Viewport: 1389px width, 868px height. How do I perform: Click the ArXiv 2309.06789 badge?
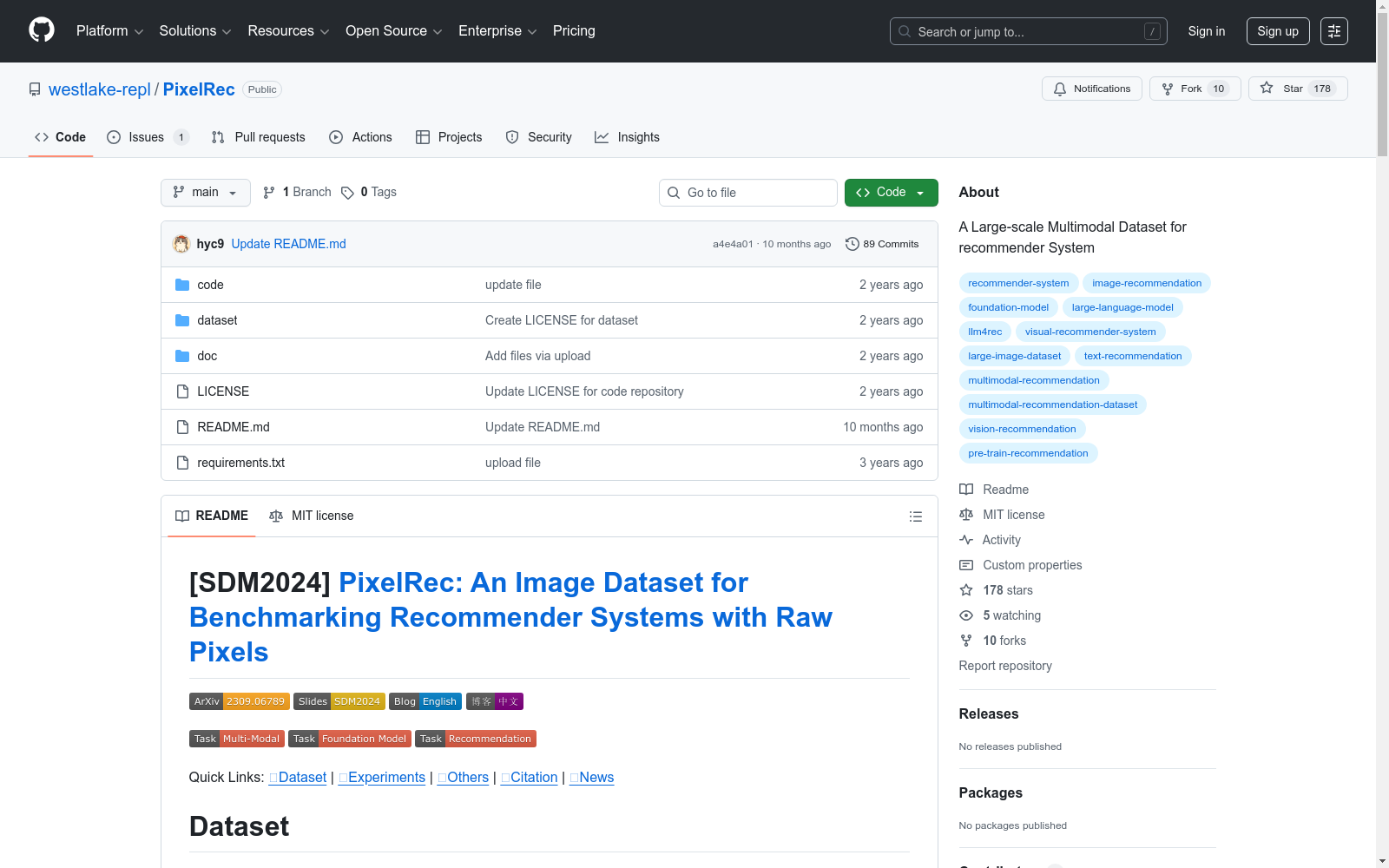tap(240, 701)
